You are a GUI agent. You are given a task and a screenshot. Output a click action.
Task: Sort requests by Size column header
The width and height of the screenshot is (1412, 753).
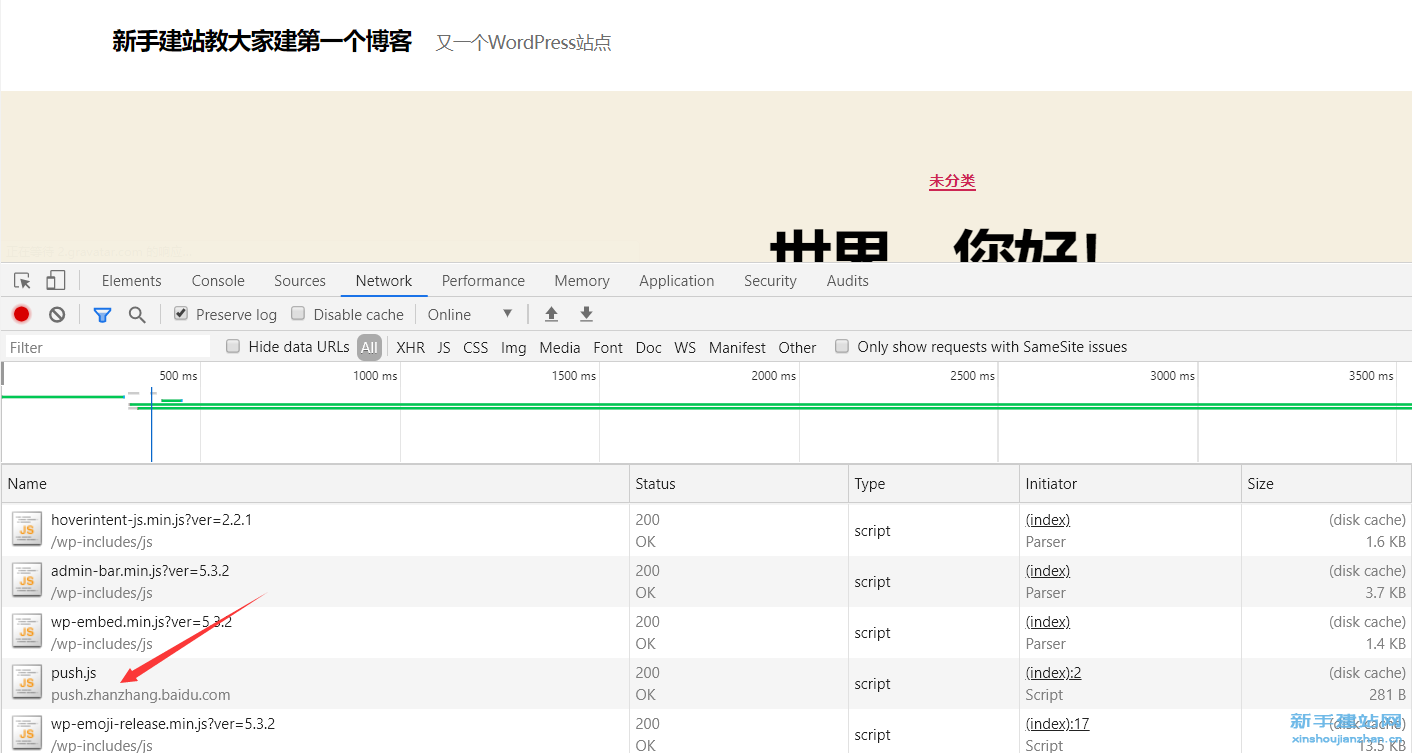tap(1260, 484)
